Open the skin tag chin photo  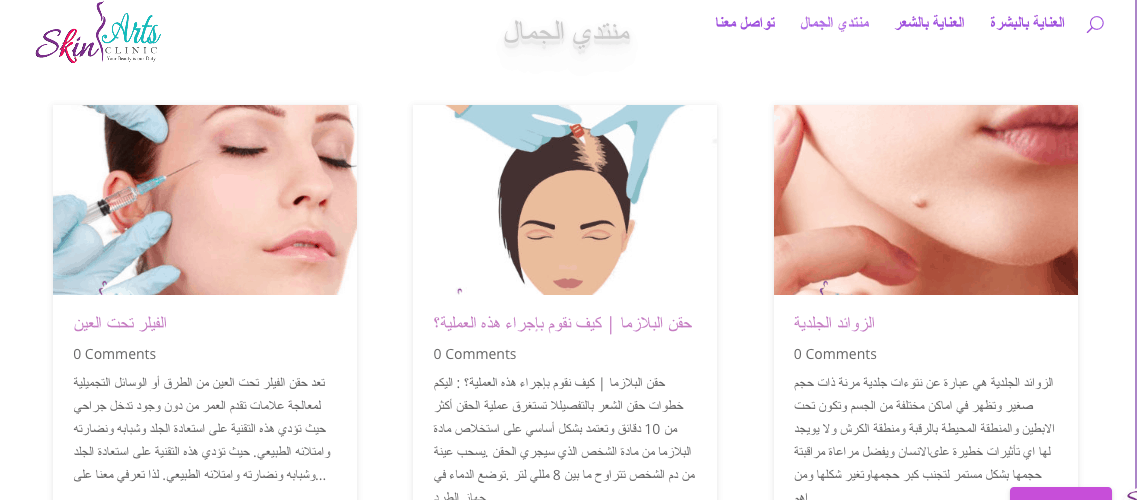[925, 200]
